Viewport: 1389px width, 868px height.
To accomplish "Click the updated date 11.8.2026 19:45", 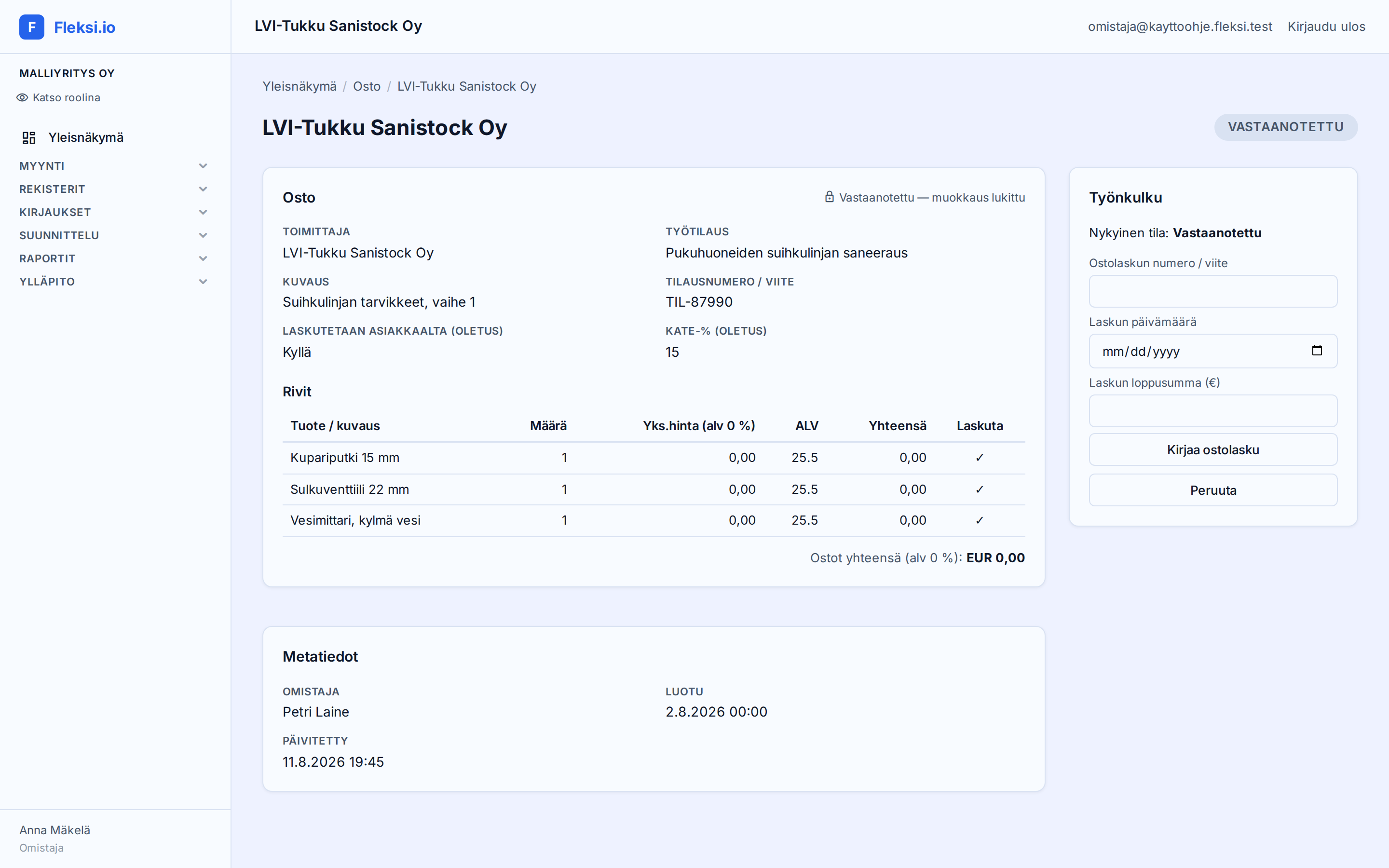I will 333,762.
